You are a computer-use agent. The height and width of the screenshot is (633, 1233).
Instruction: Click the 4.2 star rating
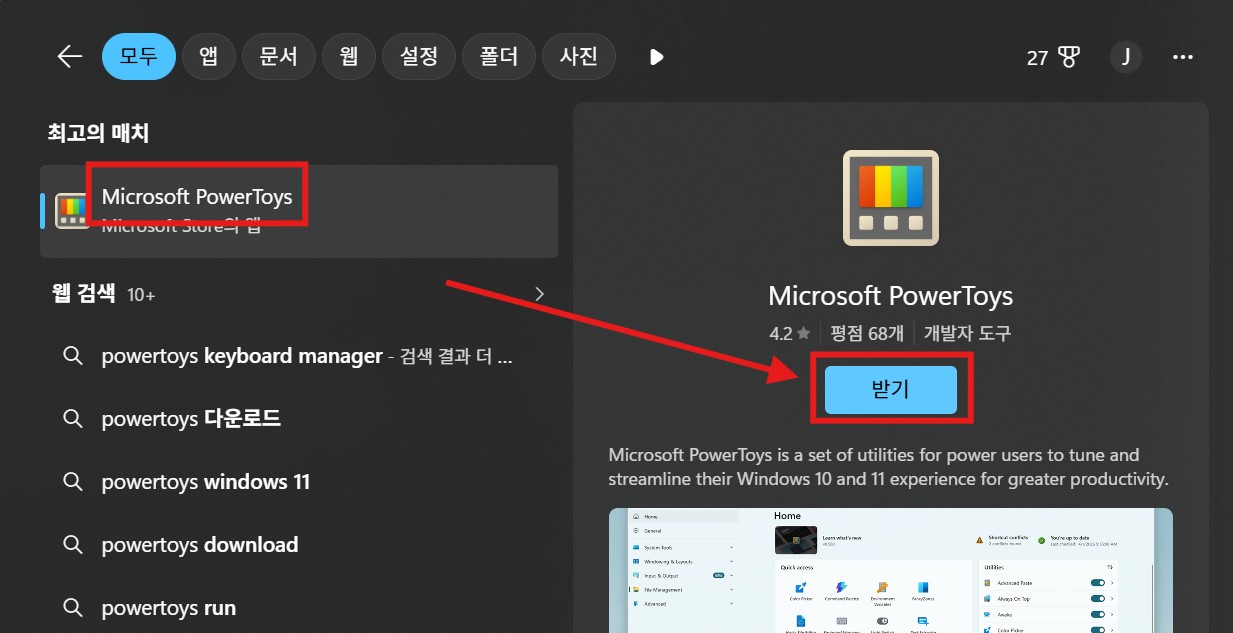pos(789,333)
